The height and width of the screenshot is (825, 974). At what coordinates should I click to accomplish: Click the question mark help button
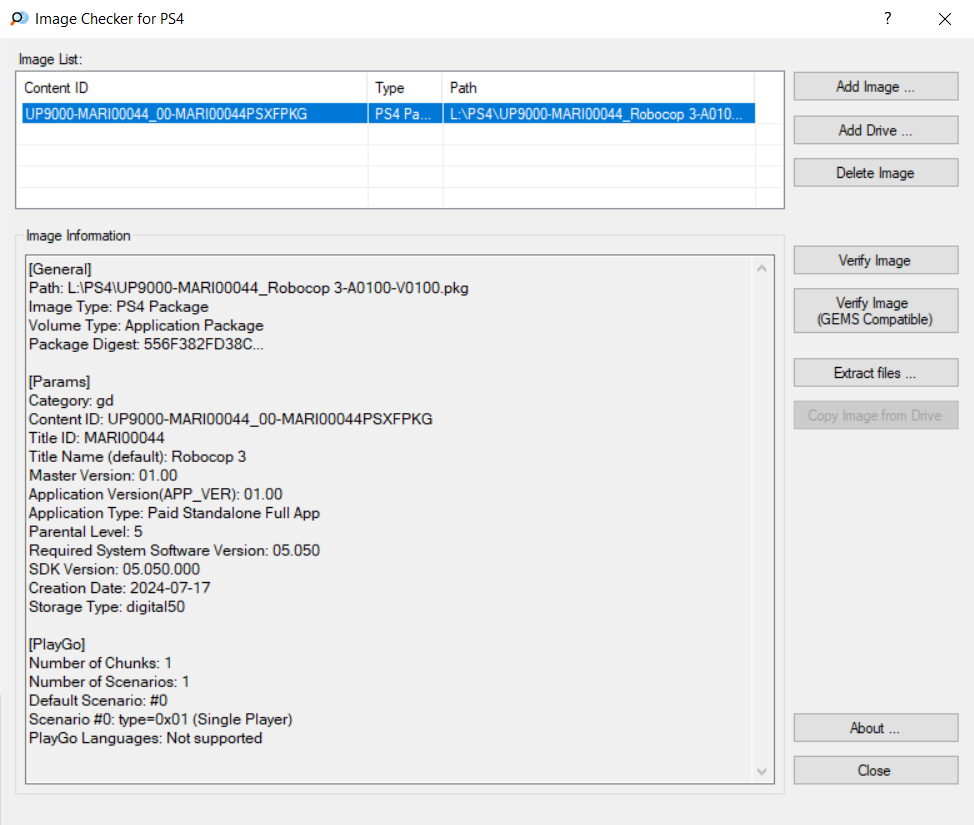(x=887, y=19)
